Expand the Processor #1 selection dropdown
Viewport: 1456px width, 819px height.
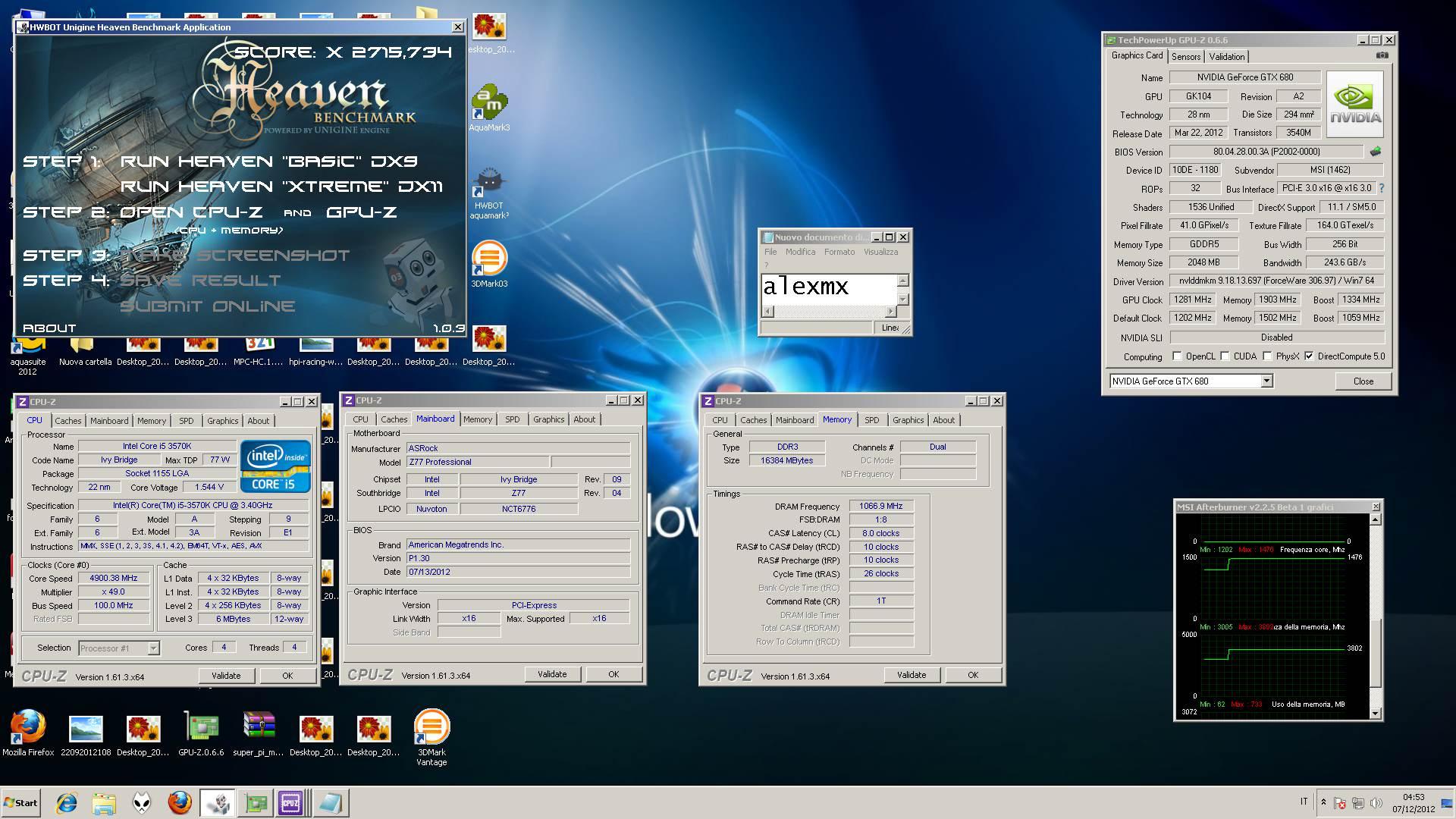click(x=153, y=648)
